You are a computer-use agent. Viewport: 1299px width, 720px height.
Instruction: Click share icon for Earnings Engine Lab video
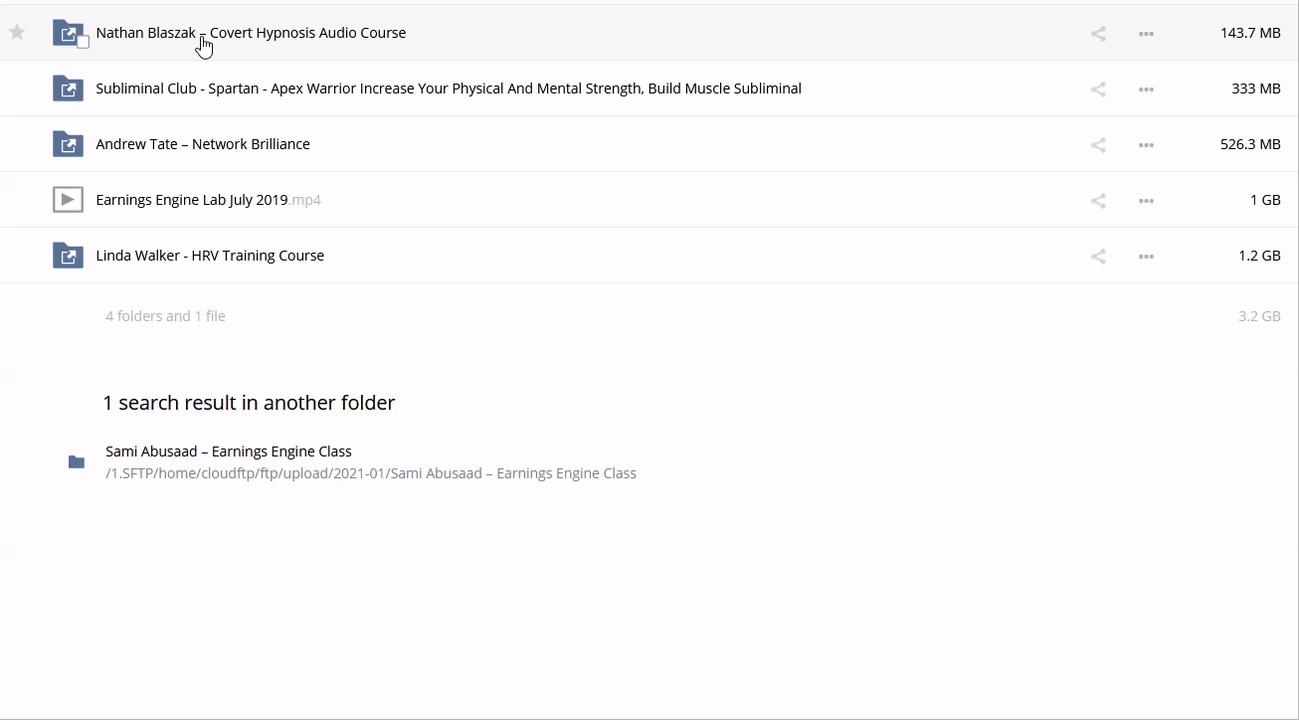(1098, 201)
